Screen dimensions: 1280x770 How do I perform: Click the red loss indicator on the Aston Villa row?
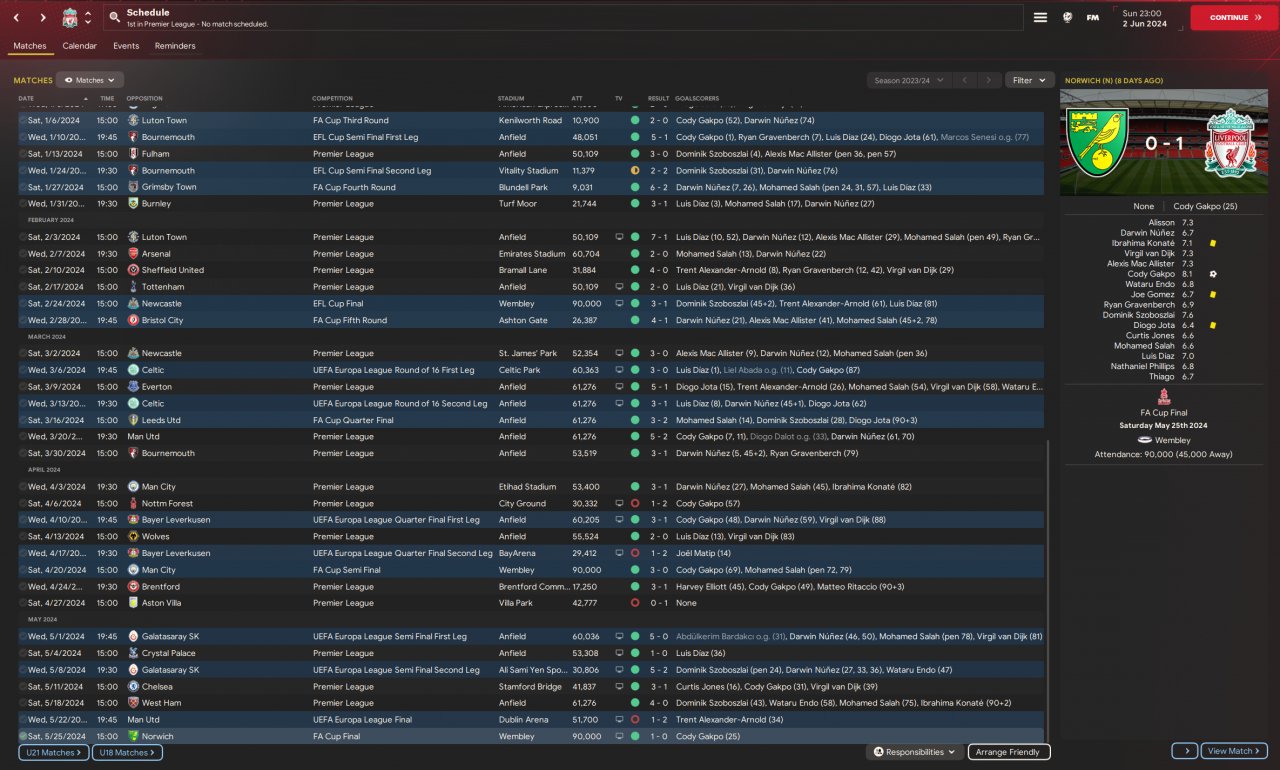point(635,603)
